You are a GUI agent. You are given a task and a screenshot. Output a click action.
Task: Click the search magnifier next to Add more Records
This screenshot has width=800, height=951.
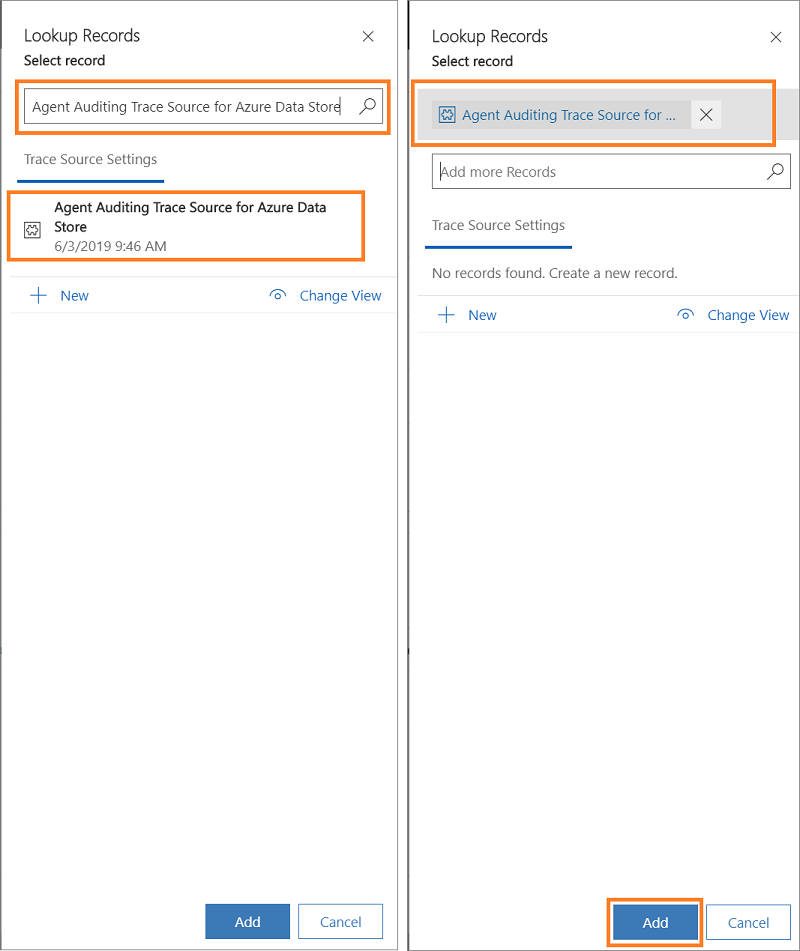click(773, 171)
